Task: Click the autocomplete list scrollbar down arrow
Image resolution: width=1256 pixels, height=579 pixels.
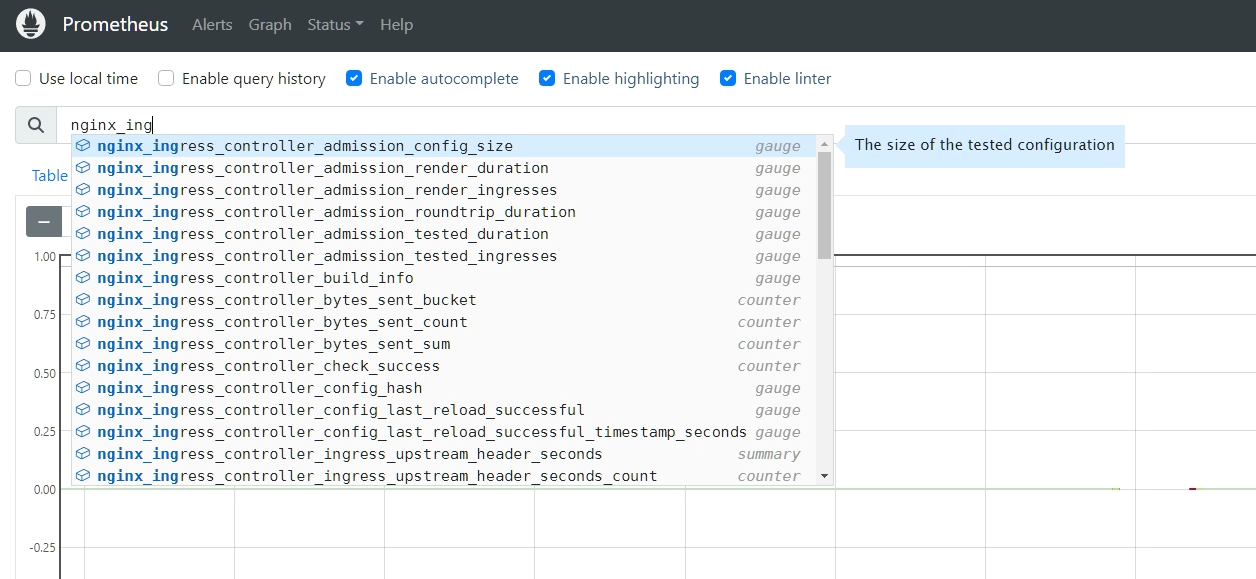Action: coord(824,476)
